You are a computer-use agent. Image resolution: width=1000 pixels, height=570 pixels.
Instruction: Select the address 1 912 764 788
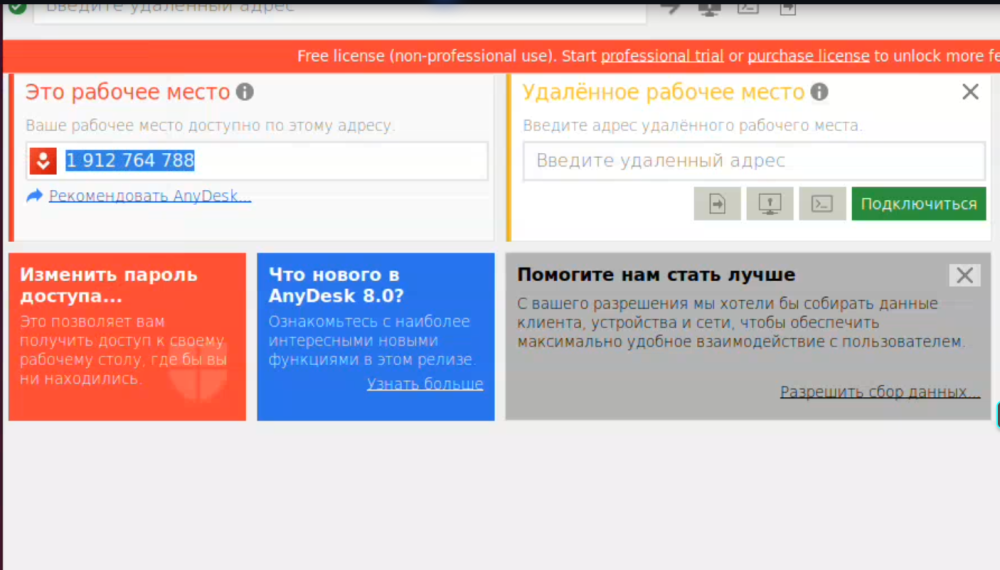click(130, 161)
